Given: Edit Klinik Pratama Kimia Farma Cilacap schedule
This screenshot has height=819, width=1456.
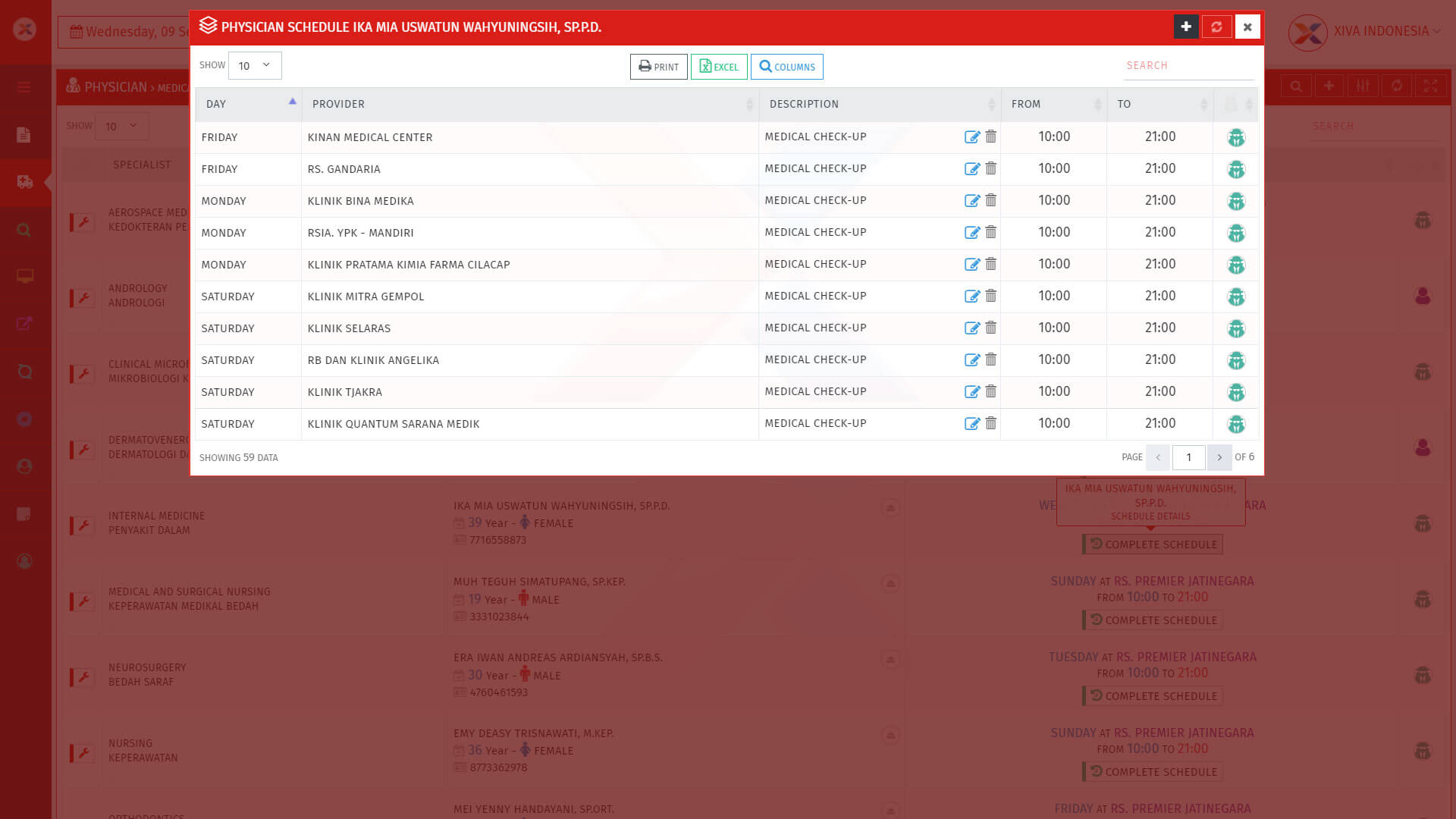Looking at the screenshot, I should point(971,265).
